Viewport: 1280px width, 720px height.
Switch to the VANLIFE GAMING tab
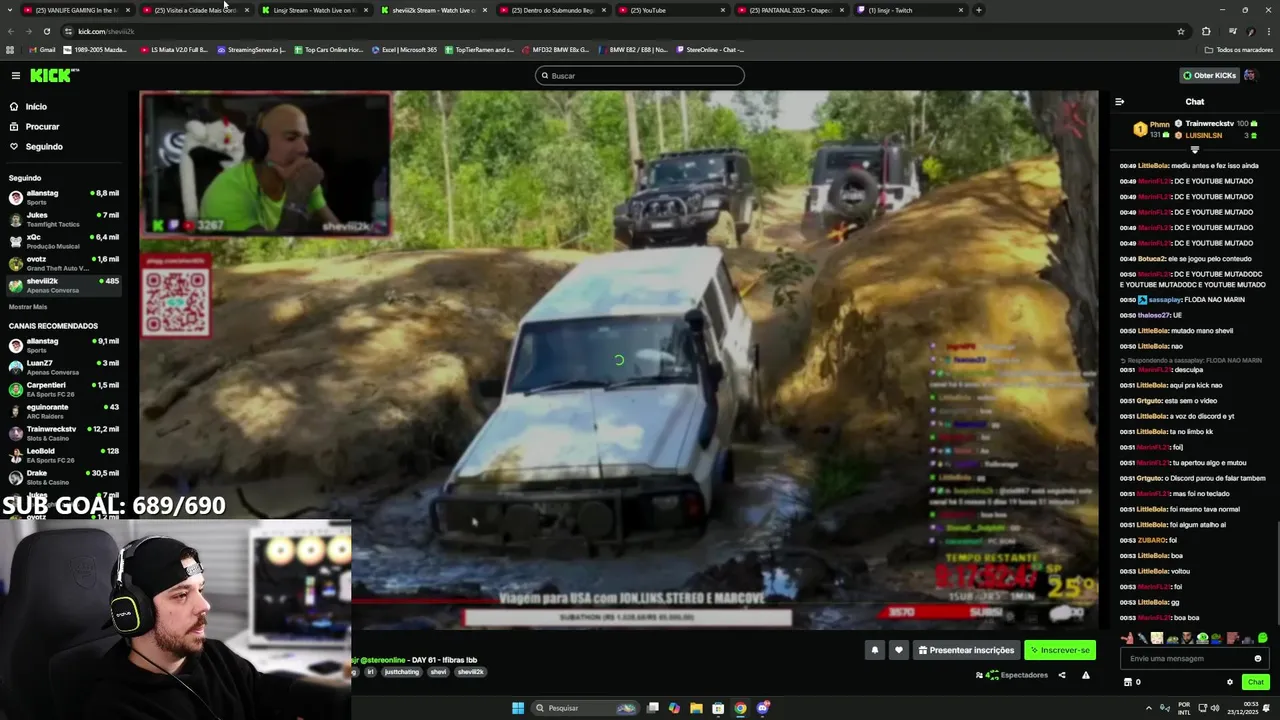click(76, 10)
